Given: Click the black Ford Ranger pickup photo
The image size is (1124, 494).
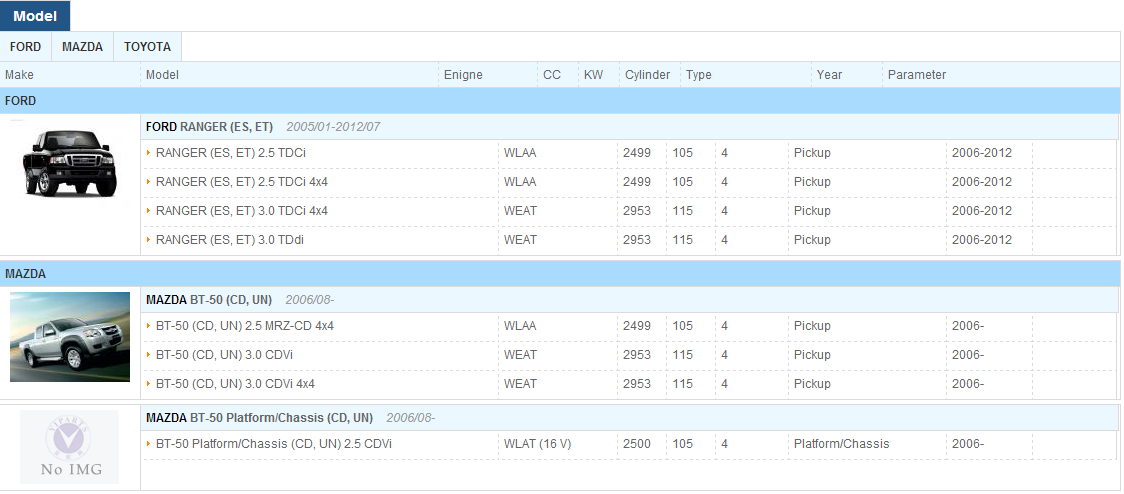Looking at the screenshot, I should (x=69, y=162).
